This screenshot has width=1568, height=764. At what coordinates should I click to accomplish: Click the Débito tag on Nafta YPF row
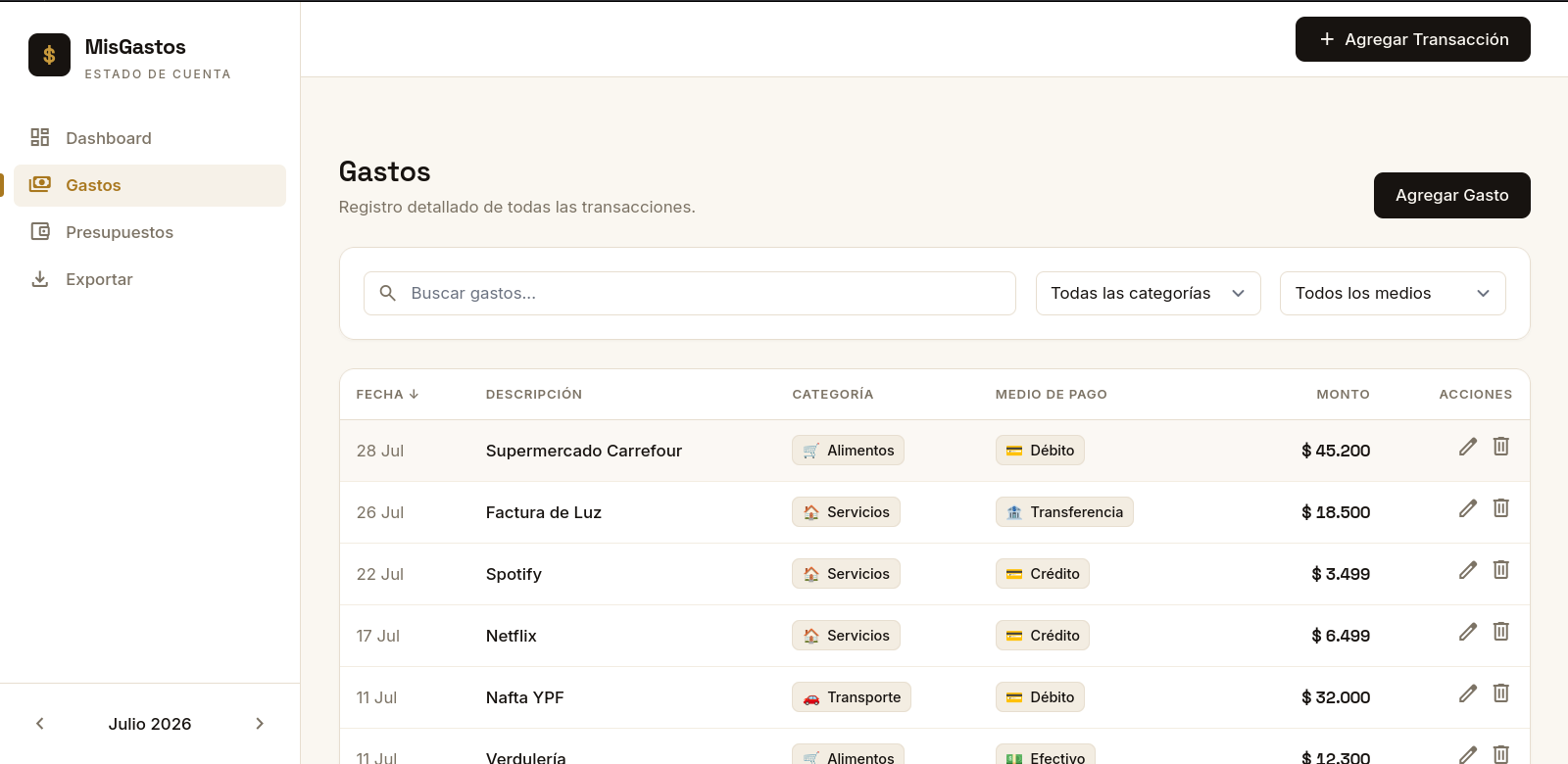1040,697
